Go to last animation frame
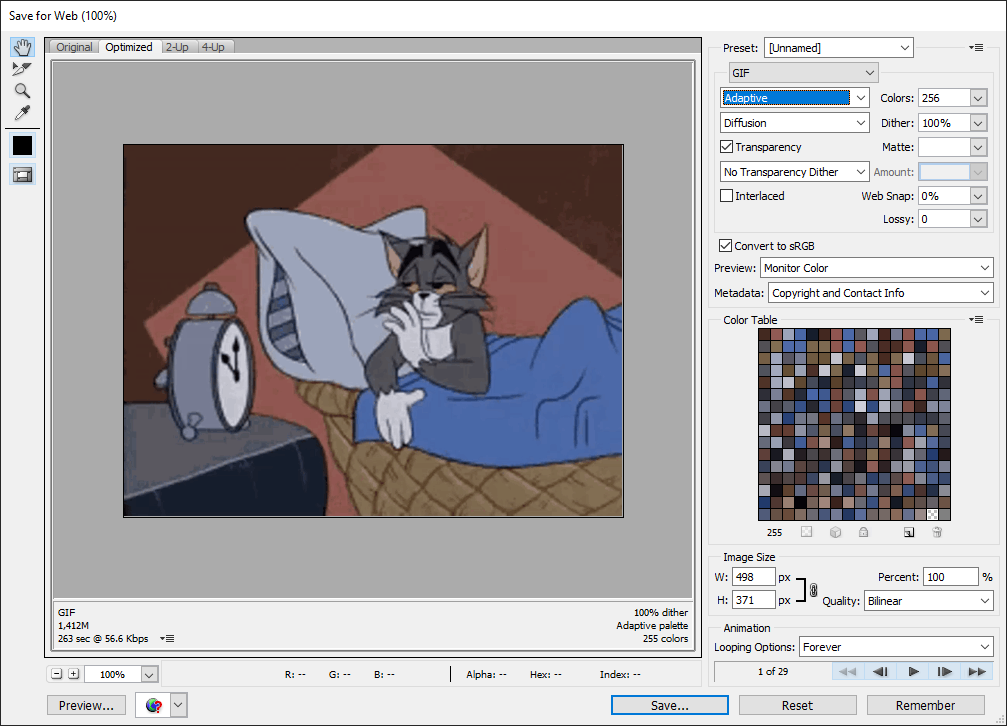This screenshot has height=726, width=1007. pos(977,671)
